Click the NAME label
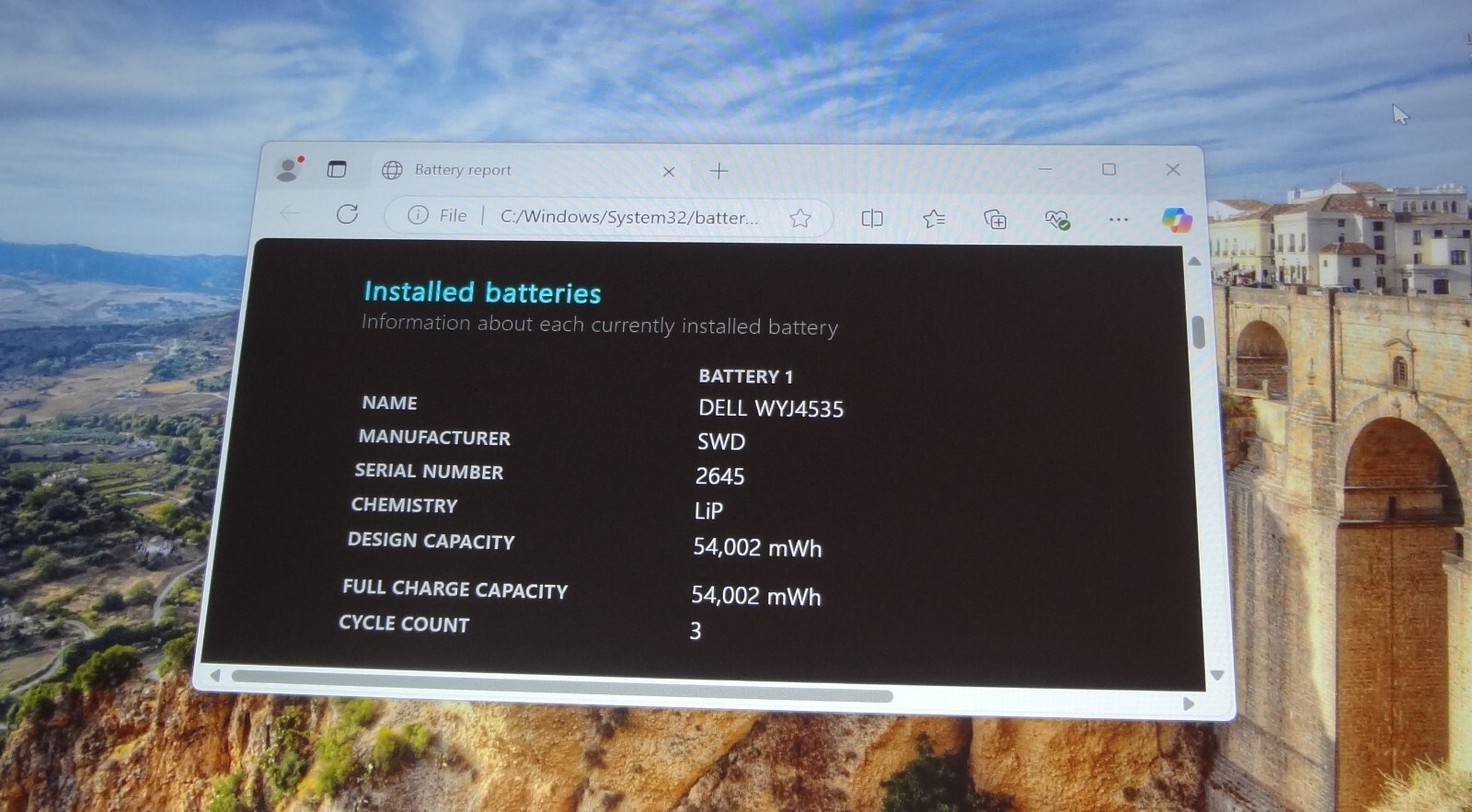Viewport: 1472px width, 812px height. pos(389,403)
